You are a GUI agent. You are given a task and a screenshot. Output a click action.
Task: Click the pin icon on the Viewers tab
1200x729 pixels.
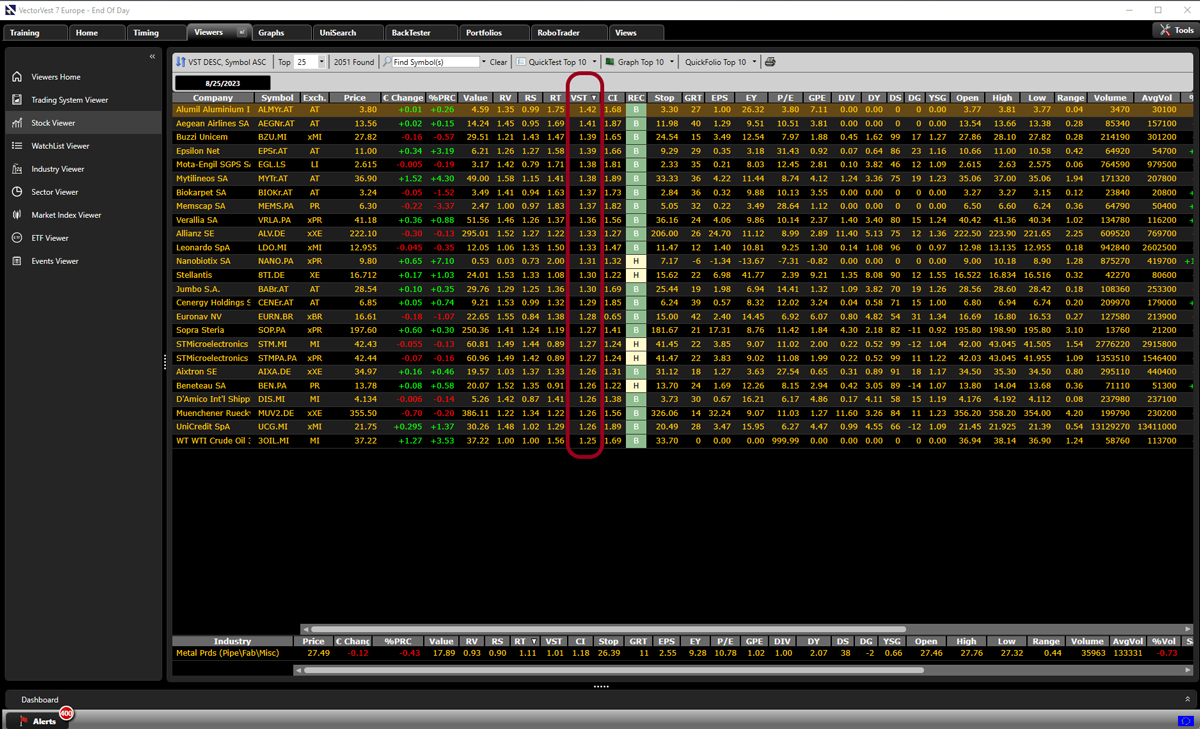tap(241, 32)
